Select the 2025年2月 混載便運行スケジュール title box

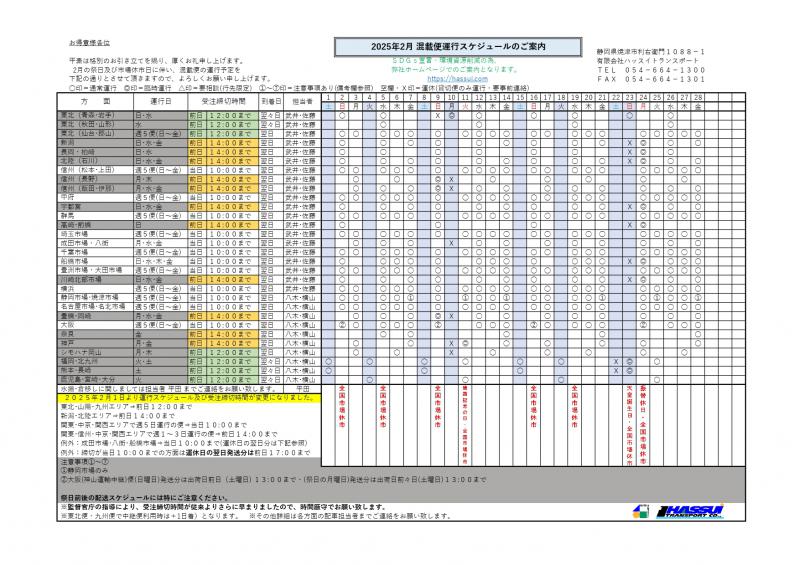[458, 46]
